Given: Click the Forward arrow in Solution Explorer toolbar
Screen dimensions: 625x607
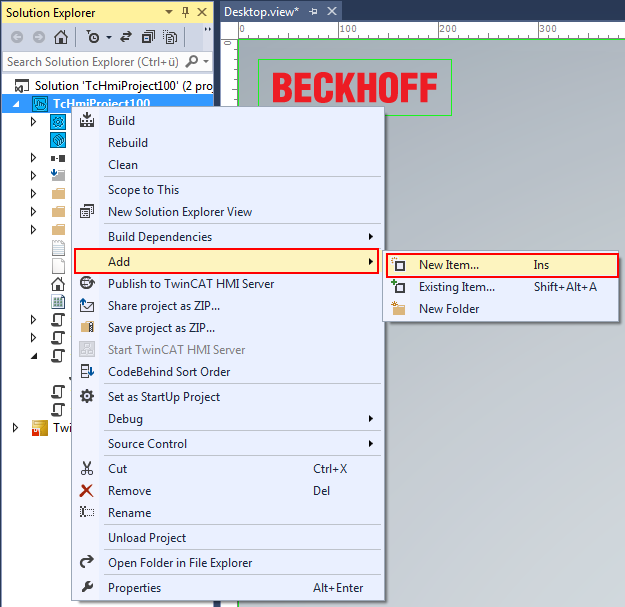Looking at the screenshot, I should tap(39, 37).
